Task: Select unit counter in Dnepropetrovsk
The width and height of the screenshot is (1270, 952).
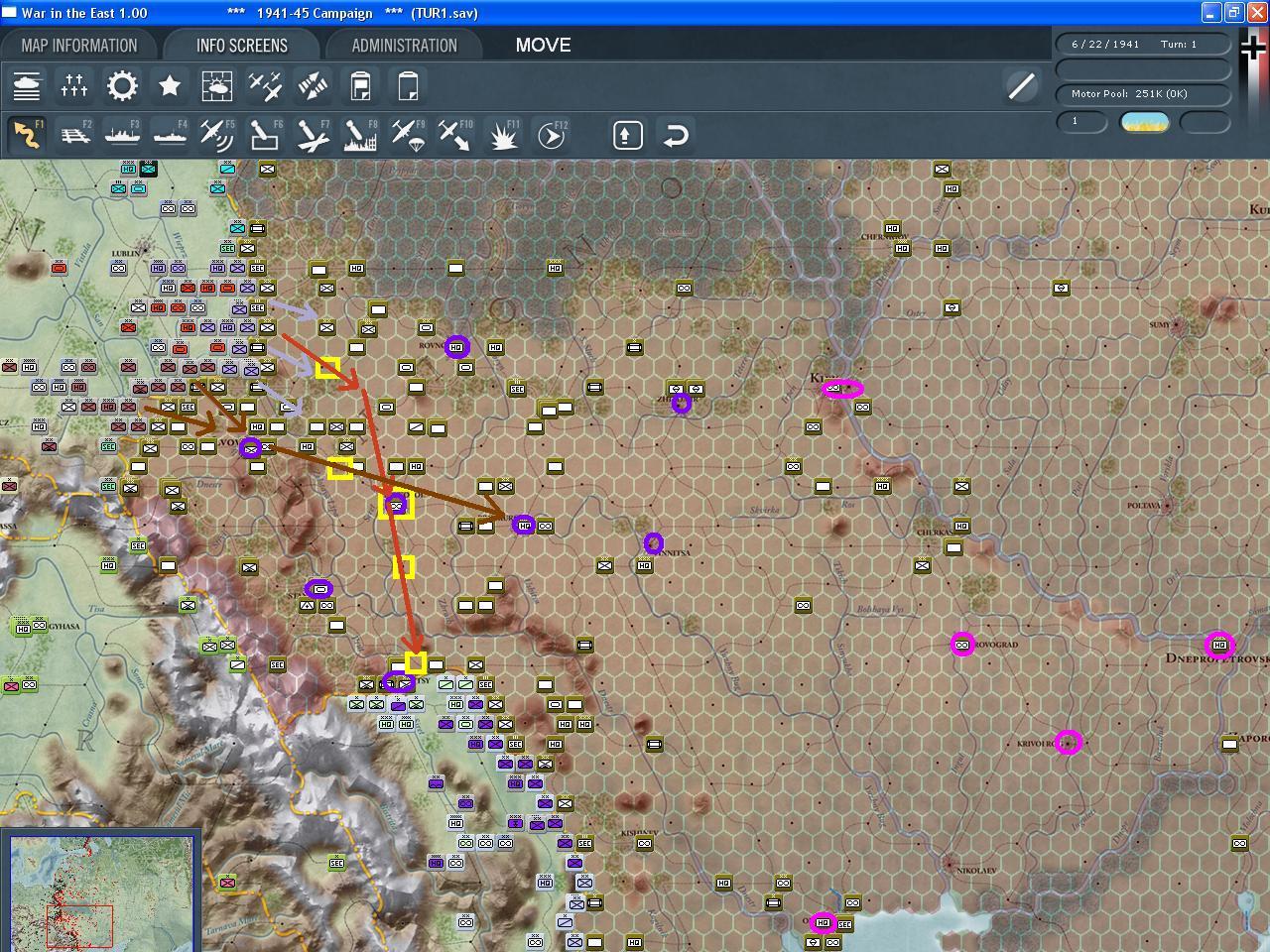Action: point(1219,645)
